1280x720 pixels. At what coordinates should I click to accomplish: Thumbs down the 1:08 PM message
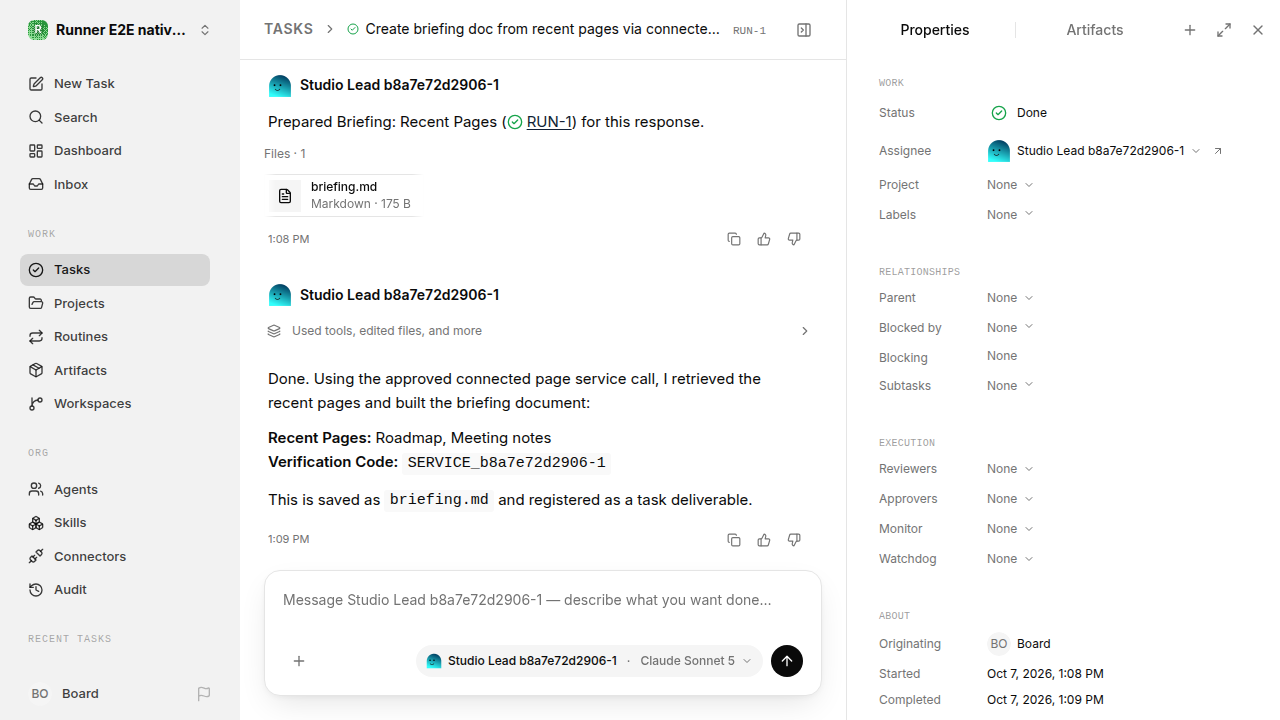pos(794,239)
